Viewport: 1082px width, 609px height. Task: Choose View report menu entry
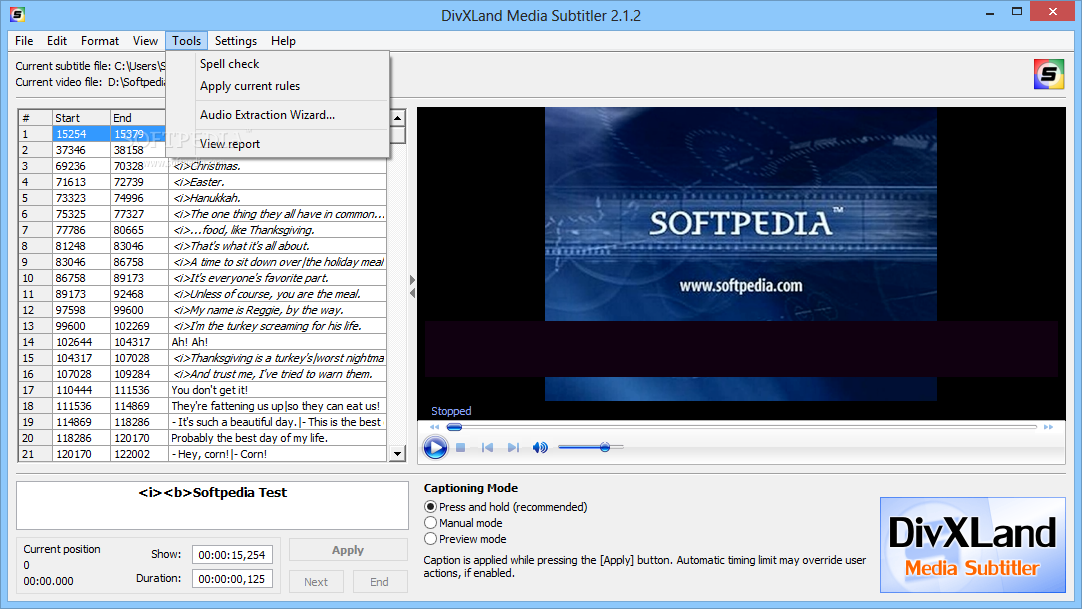(x=277, y=144)
